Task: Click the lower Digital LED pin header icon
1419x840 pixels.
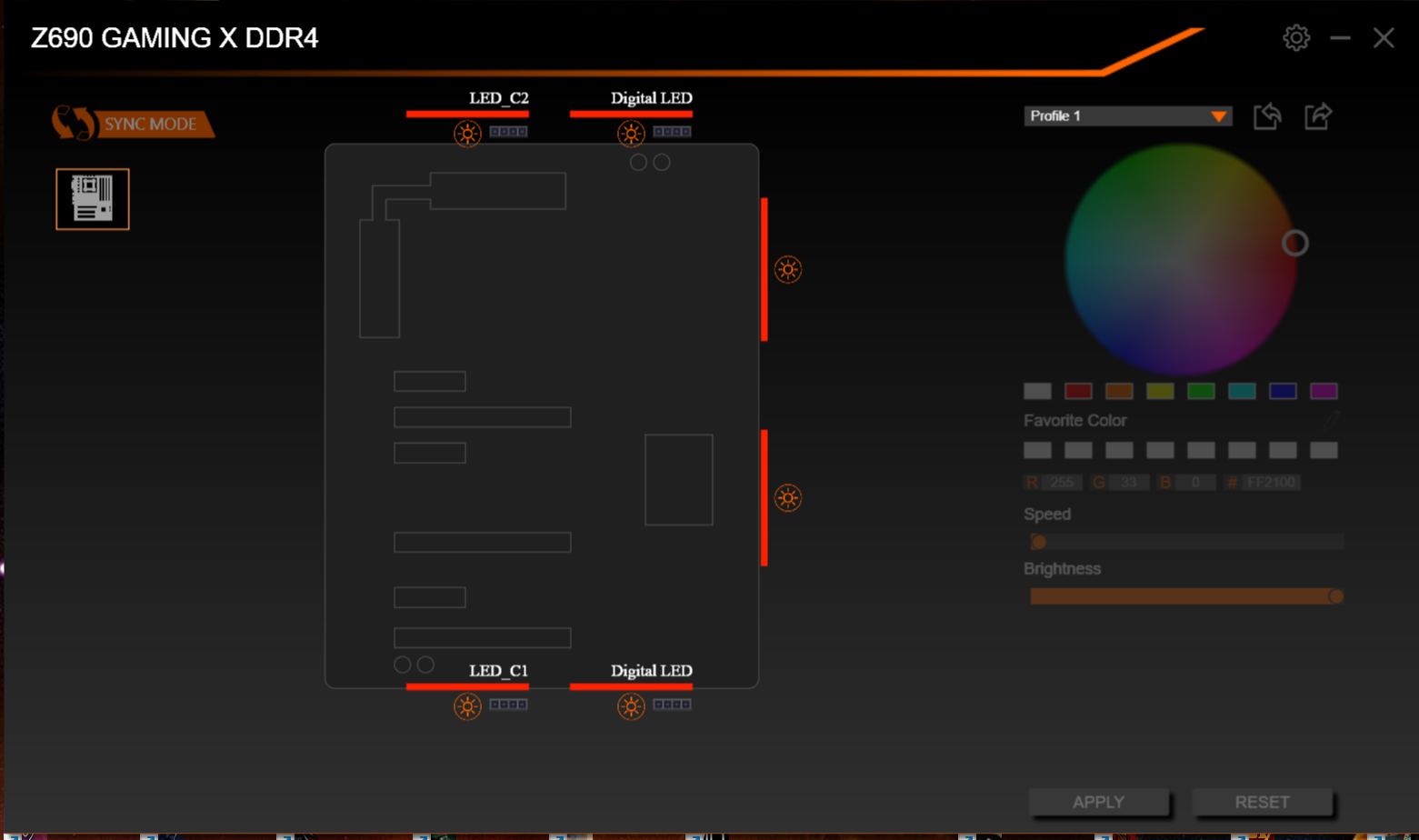Action: 672,705
